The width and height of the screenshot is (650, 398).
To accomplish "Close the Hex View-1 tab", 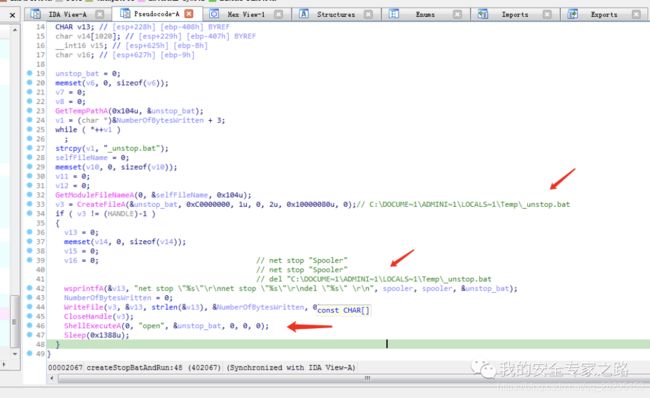I will click(x=279, y=15).
